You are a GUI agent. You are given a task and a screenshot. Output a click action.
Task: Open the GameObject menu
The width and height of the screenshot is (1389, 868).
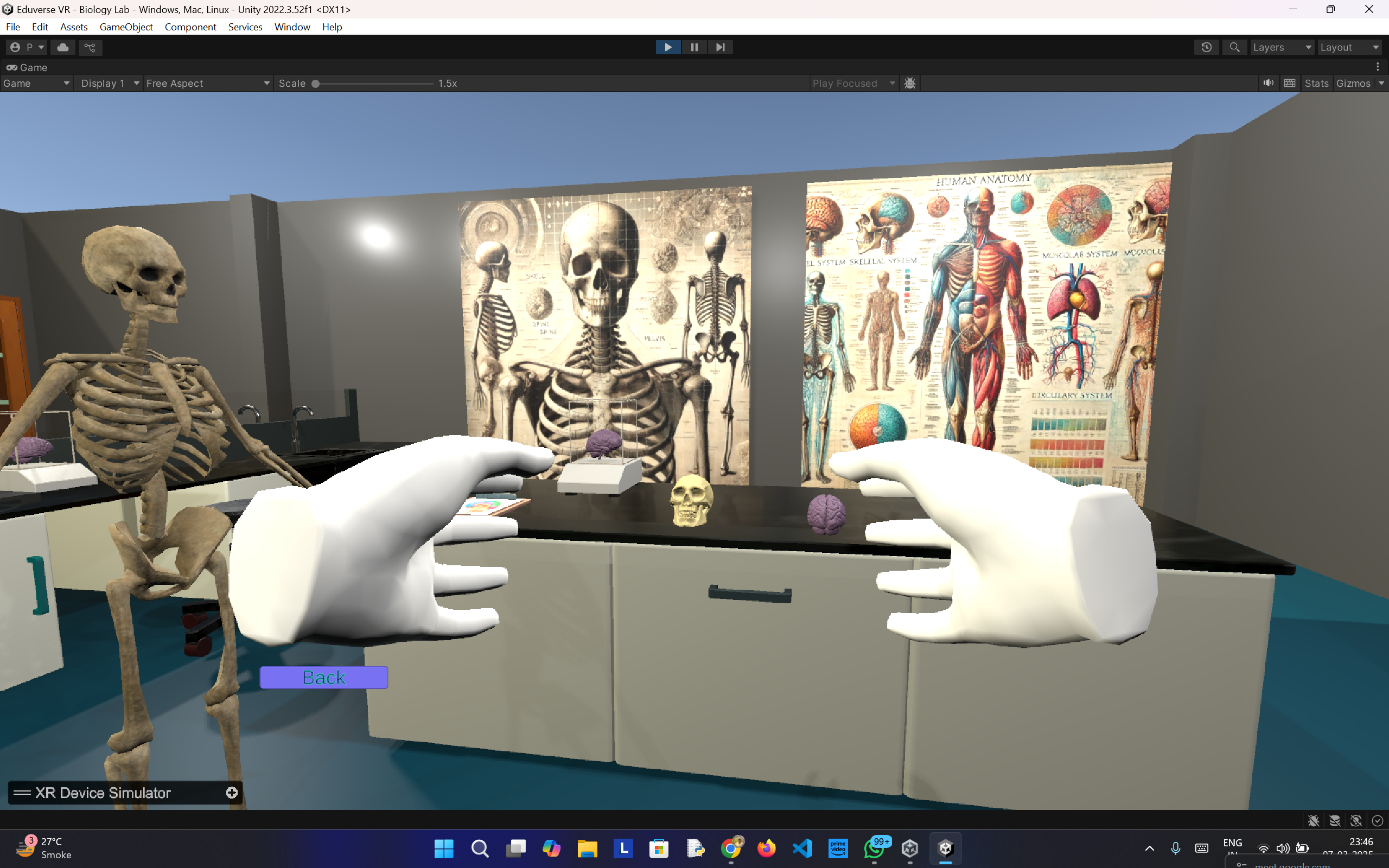coord(126,27)
